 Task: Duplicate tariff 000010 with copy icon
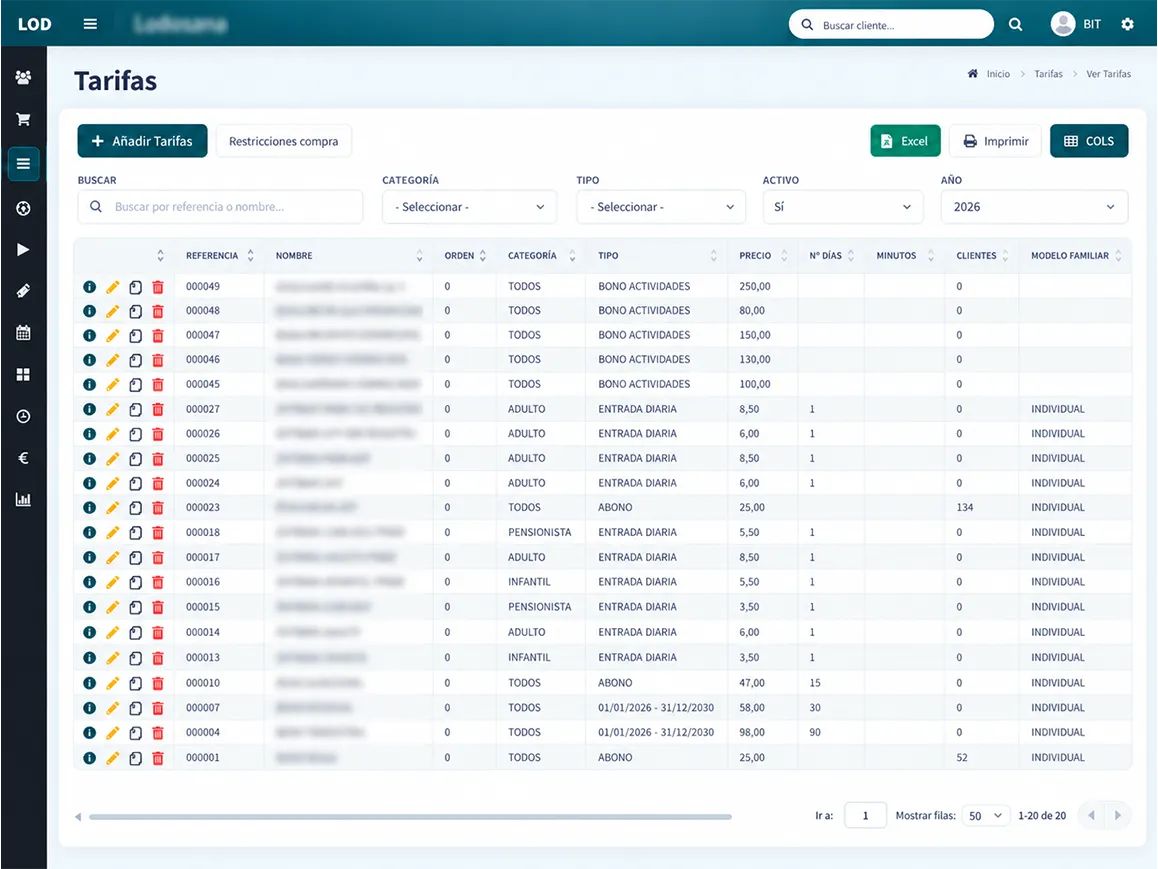click(x=135, y=684)
